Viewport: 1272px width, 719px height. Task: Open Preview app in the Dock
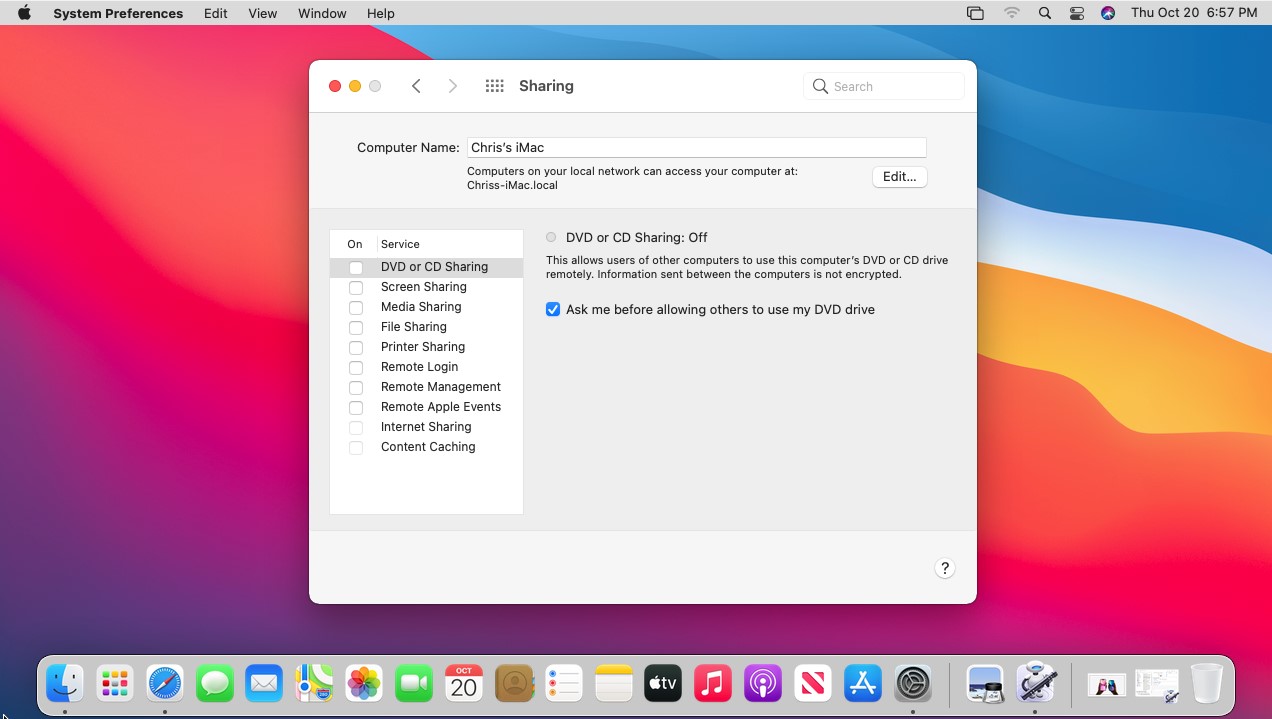[x=986, y=684]
